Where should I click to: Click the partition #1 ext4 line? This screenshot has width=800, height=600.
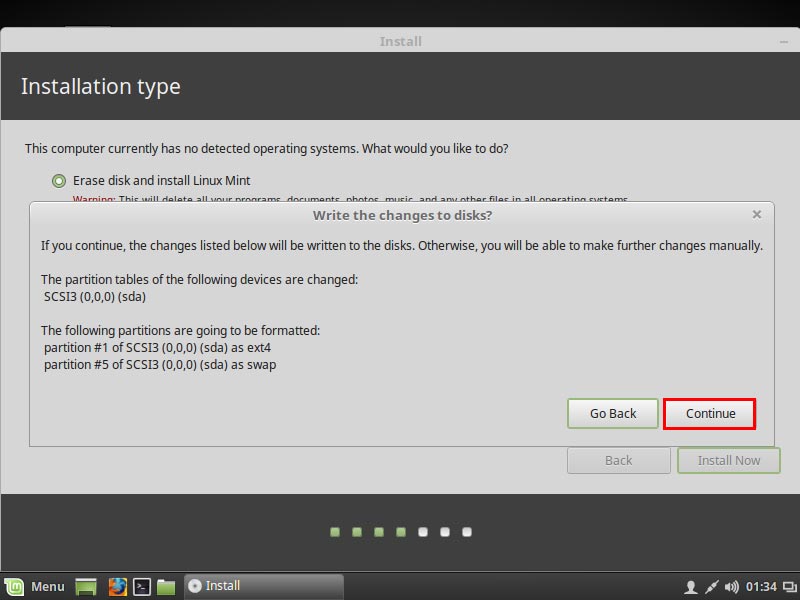pos(158,347)
